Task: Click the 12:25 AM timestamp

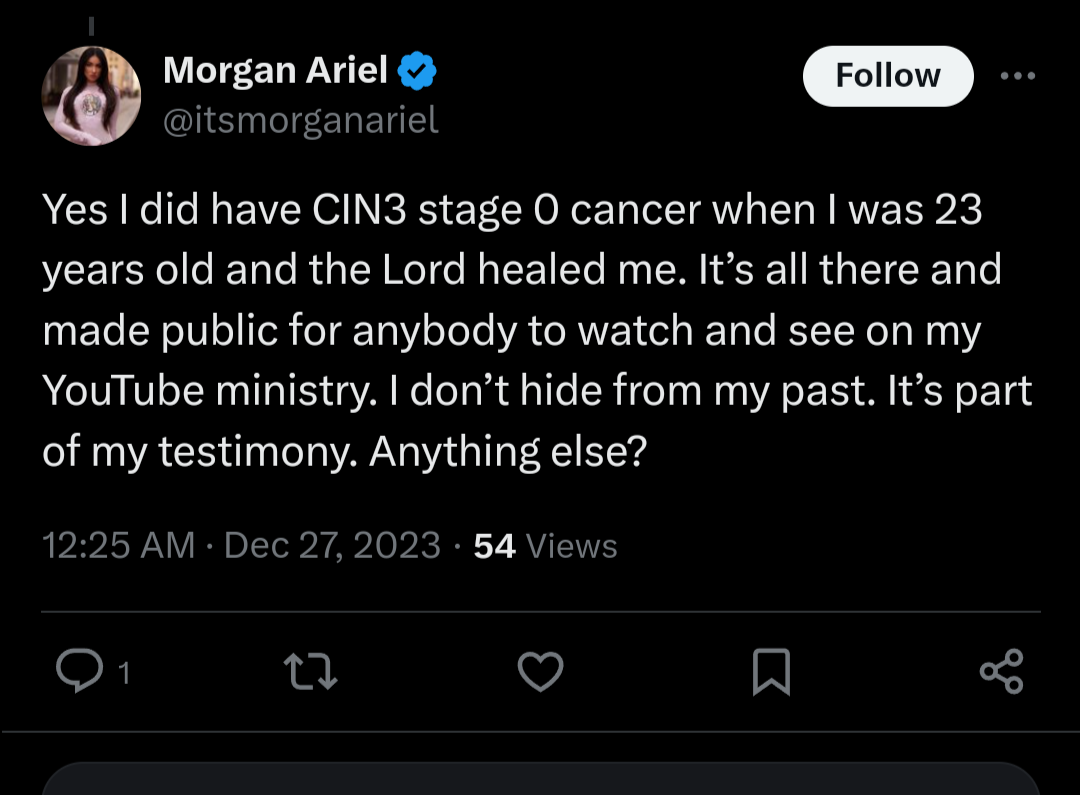Action: tap(118, 546)
